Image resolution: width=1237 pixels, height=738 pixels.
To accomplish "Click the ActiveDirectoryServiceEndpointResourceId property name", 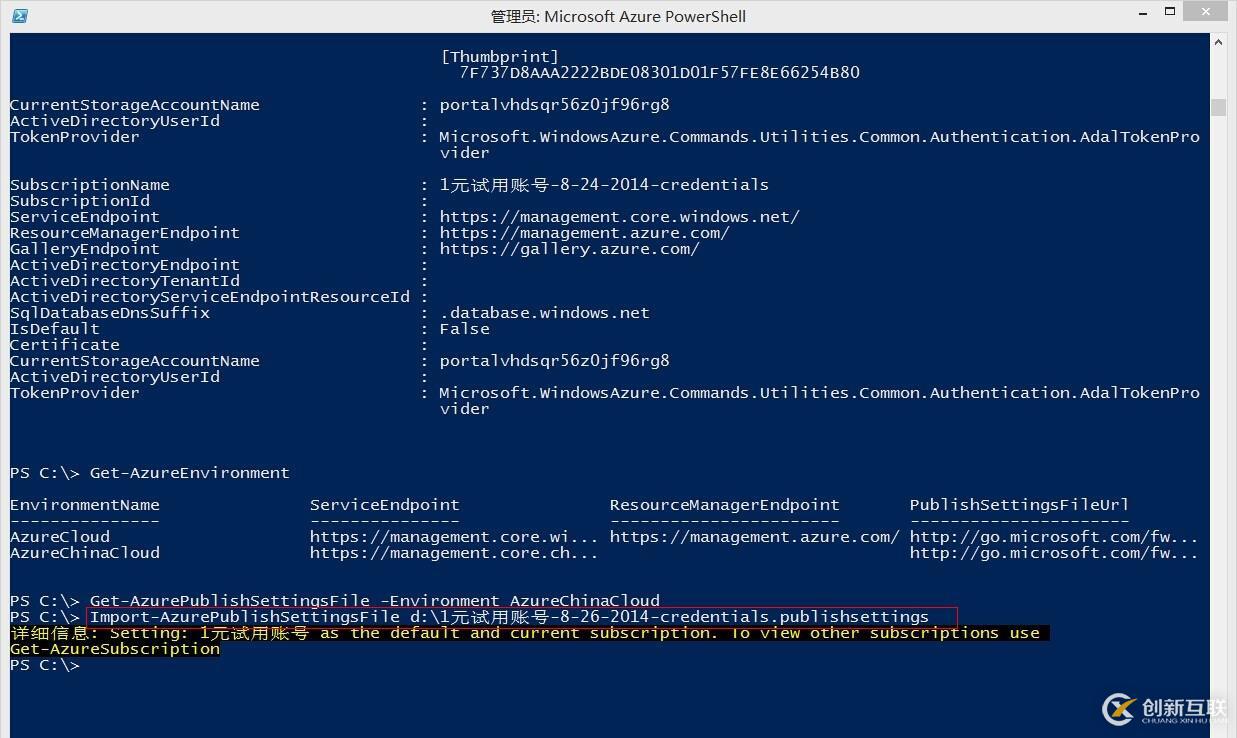I will click(x=210, y=297).
